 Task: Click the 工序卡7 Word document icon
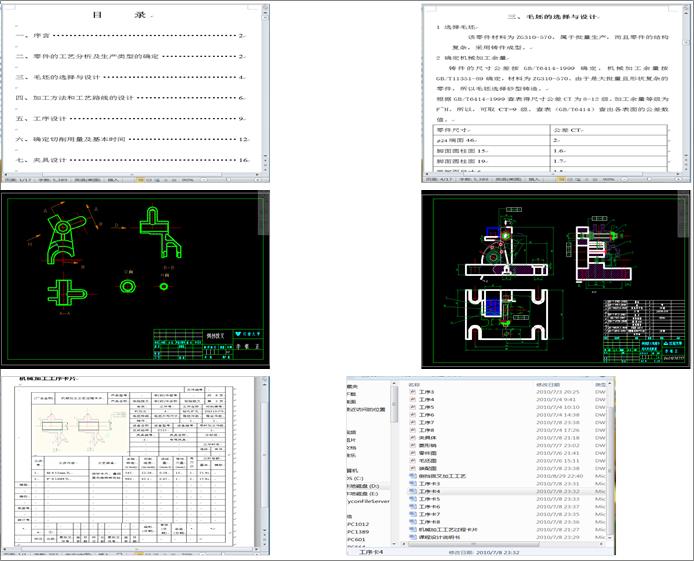pyautogui.click(x=413, y=514)
